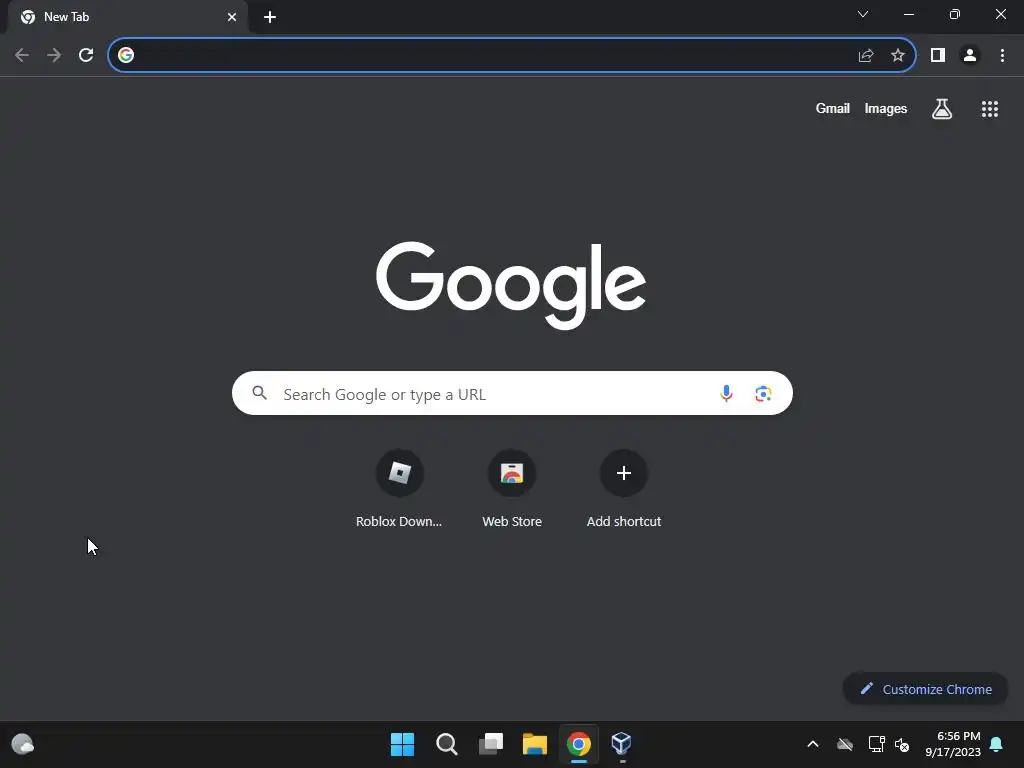Click the muted volume tray icon
This screenshot has width=1024, height=768.
click(902, 744)
